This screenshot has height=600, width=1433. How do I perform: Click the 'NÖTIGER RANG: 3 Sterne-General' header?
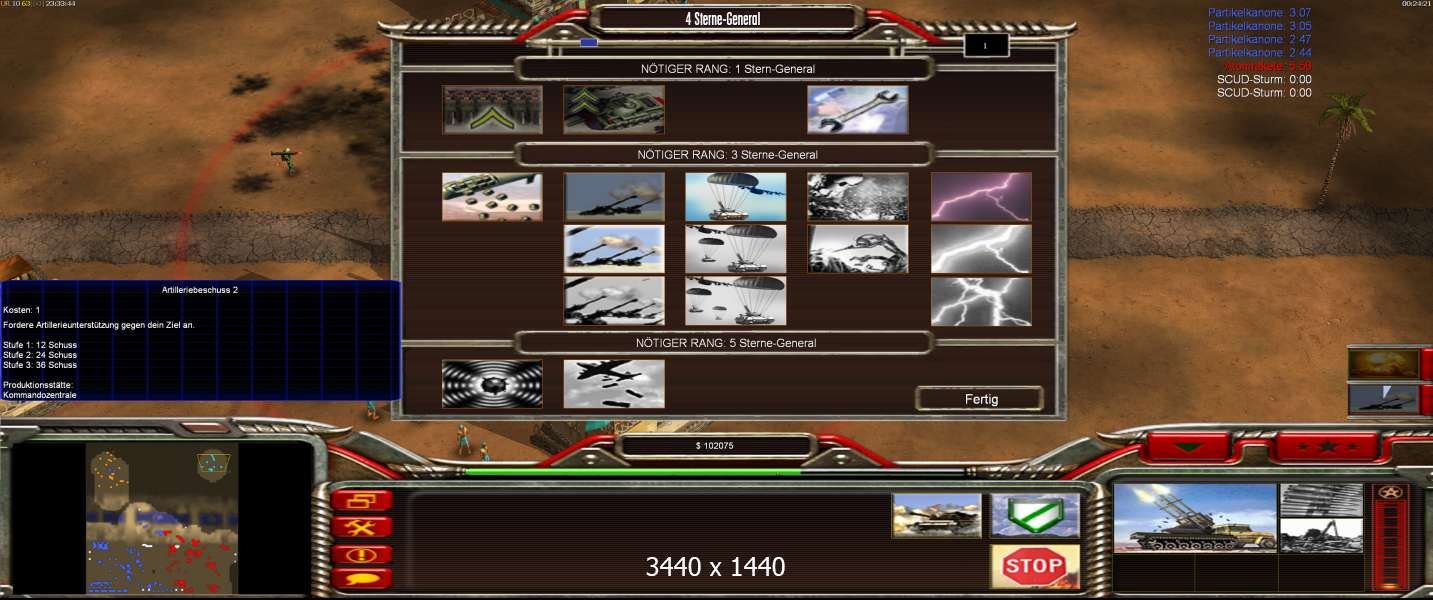tap(727, 155)
